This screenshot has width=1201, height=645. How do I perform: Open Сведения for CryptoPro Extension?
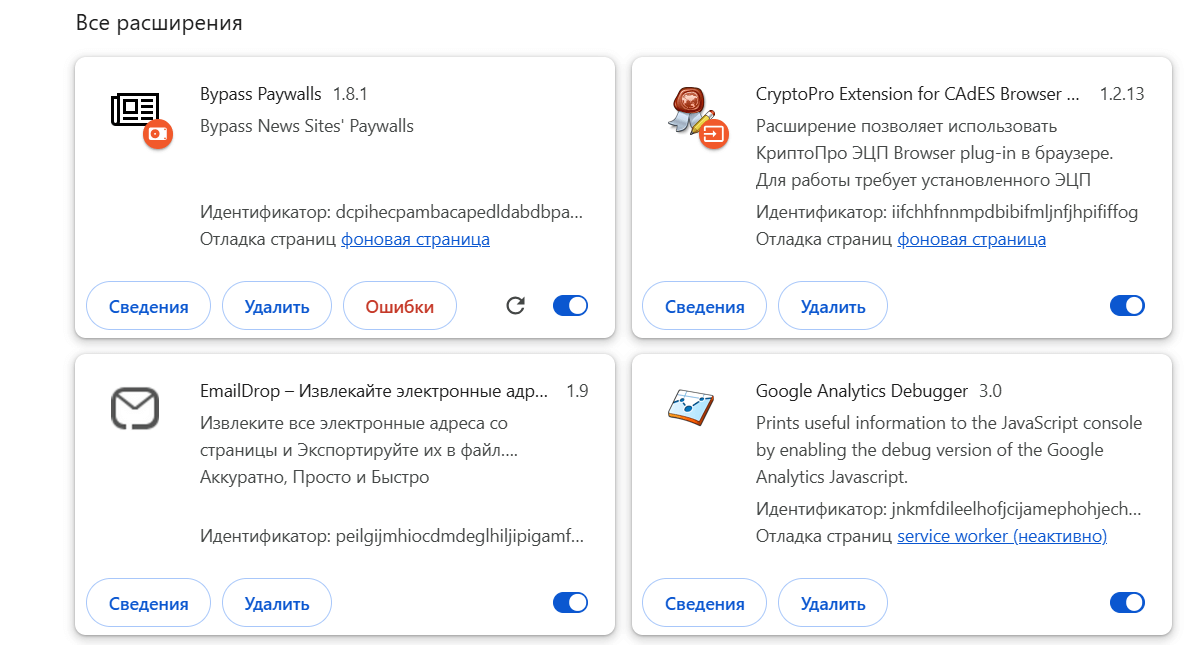705,306
